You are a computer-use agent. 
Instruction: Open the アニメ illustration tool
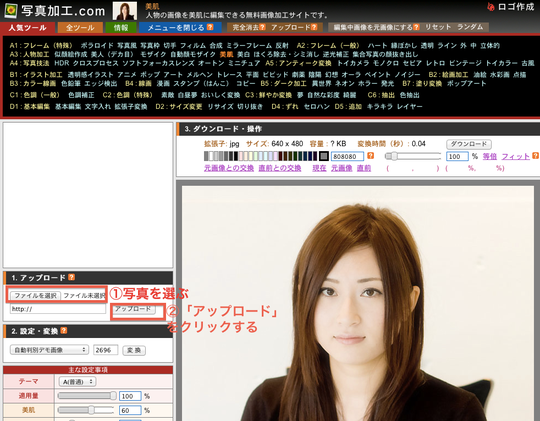click(126, 75)
